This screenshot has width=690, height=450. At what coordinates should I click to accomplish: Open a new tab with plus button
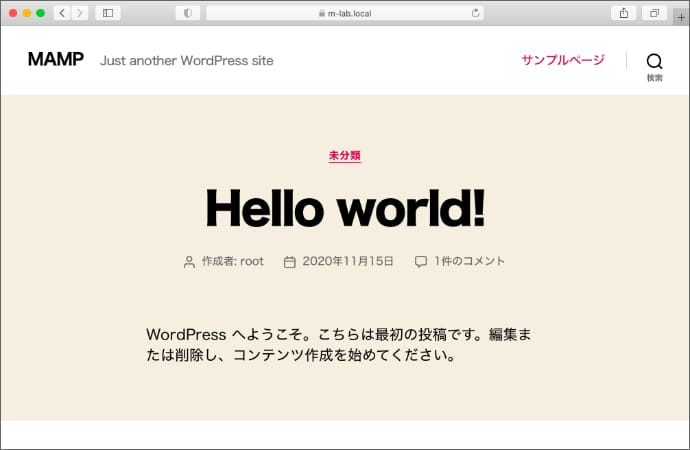point(681,17)
